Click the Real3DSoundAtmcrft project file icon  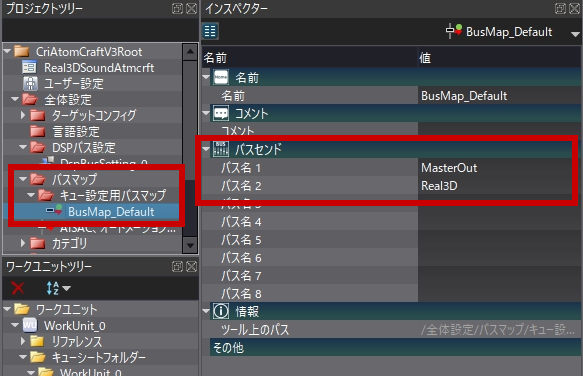pyautogui.click(x=29, y=67)
